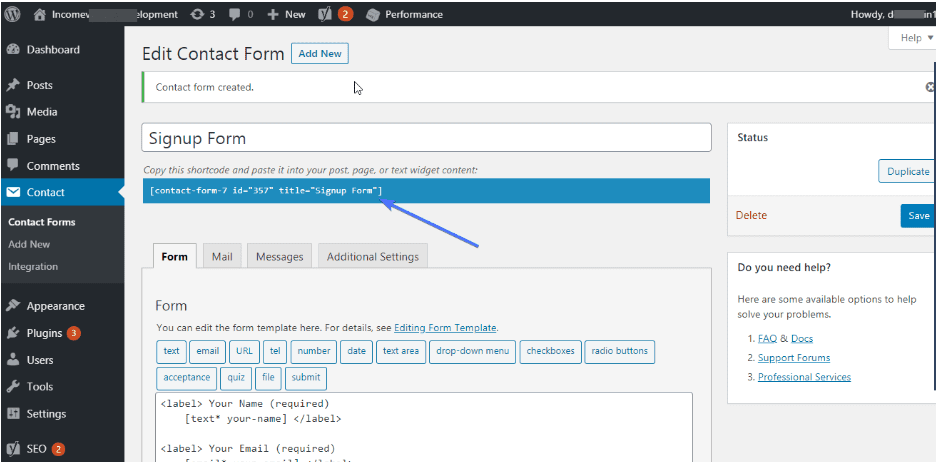Image resolution: width=936 pixels, height=464 pixels.
Task: Open Add New under Contact menu
Action: [29, 244]
